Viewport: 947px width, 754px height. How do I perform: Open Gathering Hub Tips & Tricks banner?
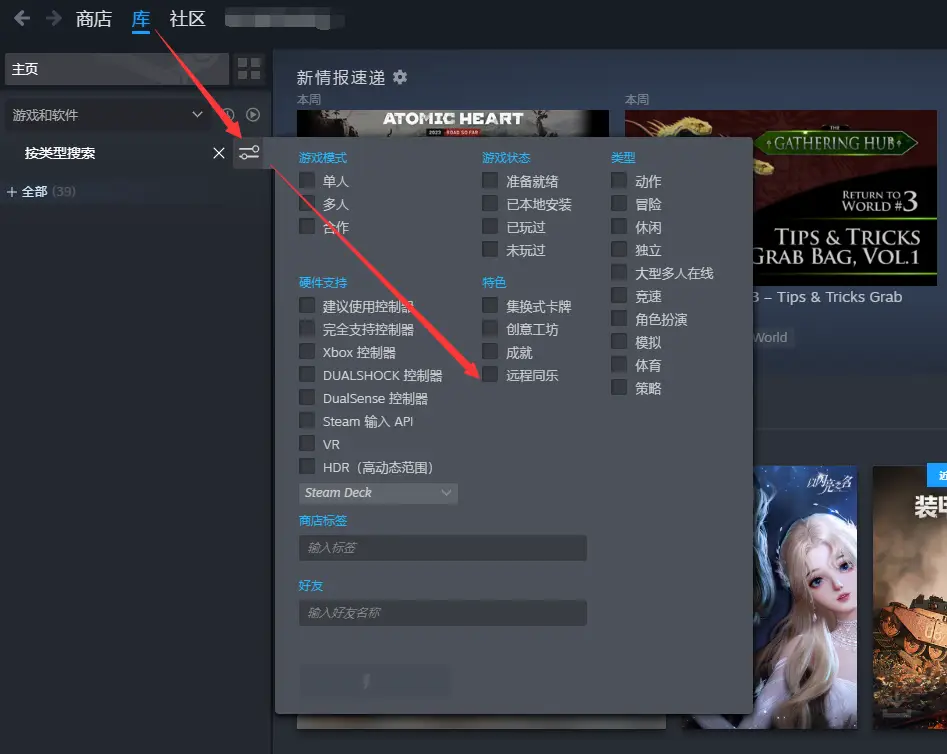(x=844, y=198)
